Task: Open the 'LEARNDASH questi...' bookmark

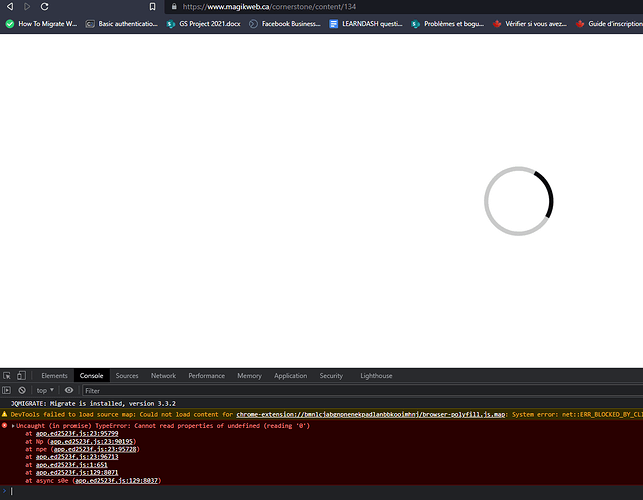Action: [x=371, y=23]
